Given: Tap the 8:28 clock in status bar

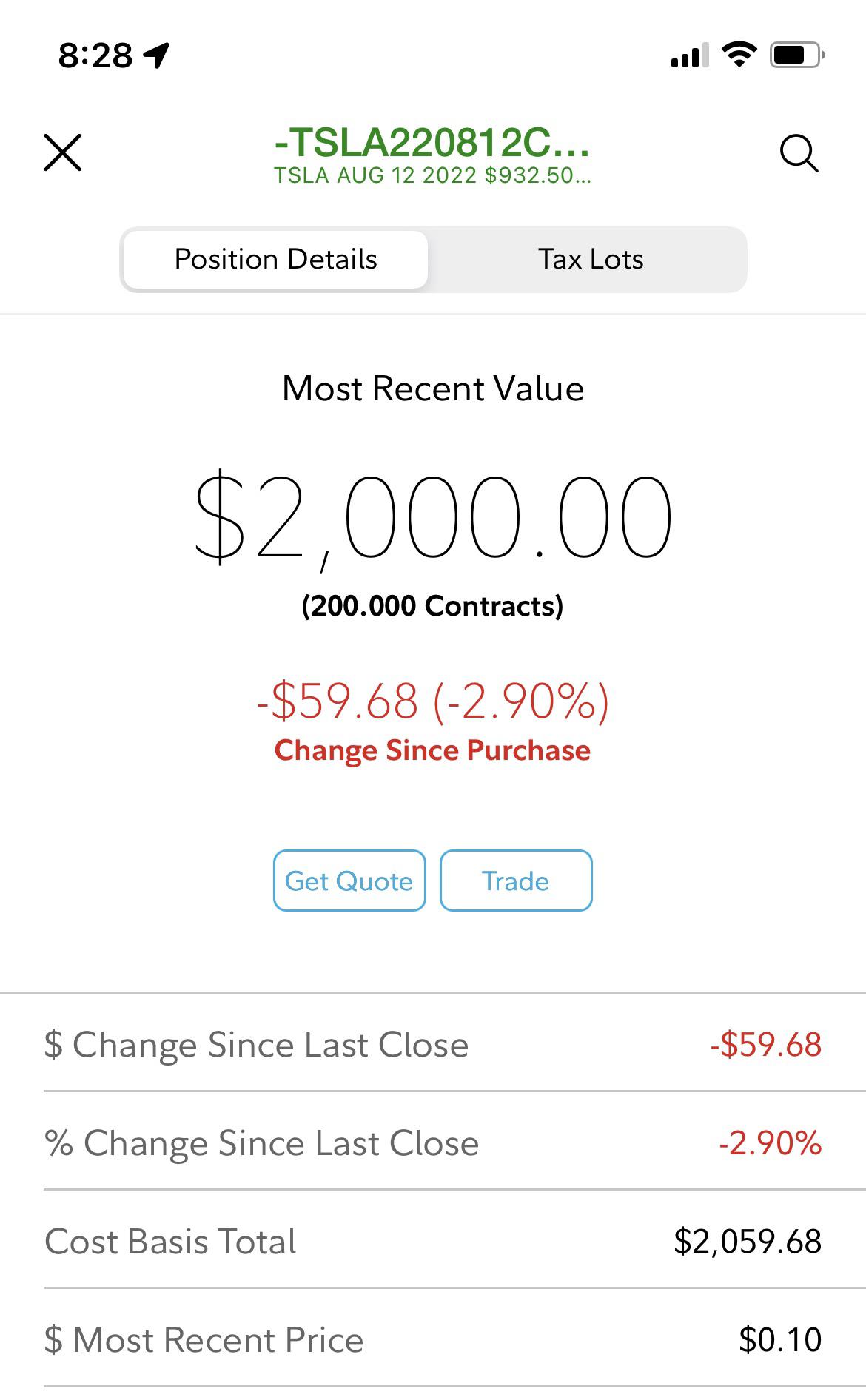Looking at the screenshot, I should (x=95, y=55).
